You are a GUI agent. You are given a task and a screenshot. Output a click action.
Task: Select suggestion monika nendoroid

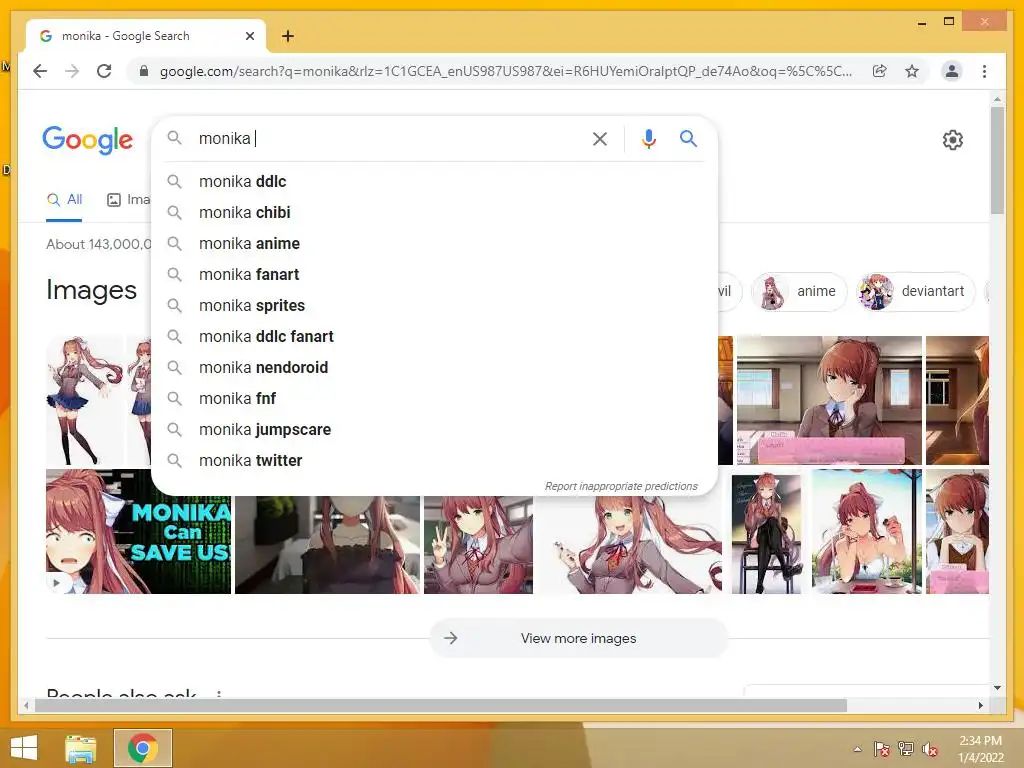coord(434,368)
